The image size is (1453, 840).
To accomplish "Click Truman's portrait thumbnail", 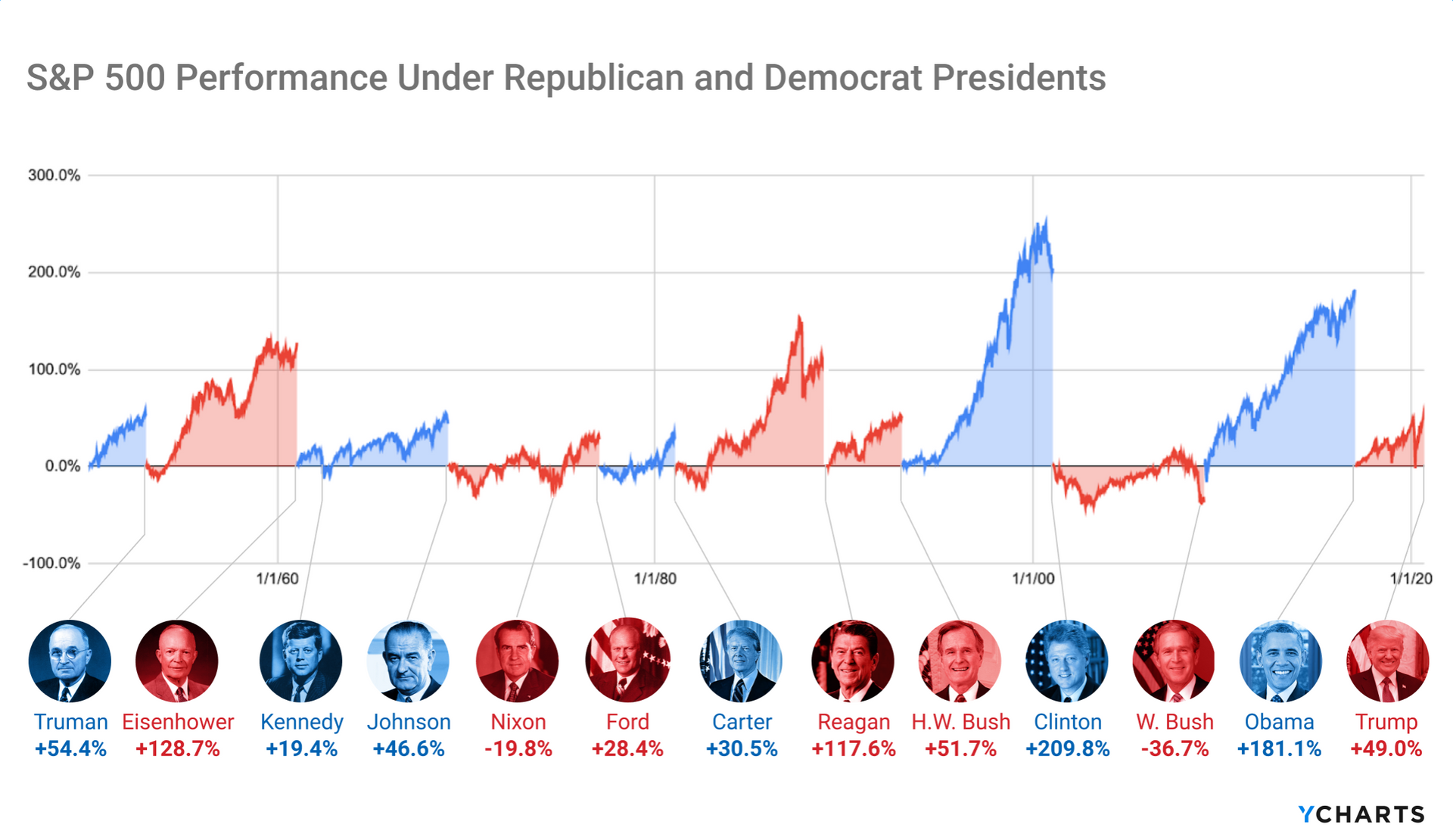I will click(70, 661).
